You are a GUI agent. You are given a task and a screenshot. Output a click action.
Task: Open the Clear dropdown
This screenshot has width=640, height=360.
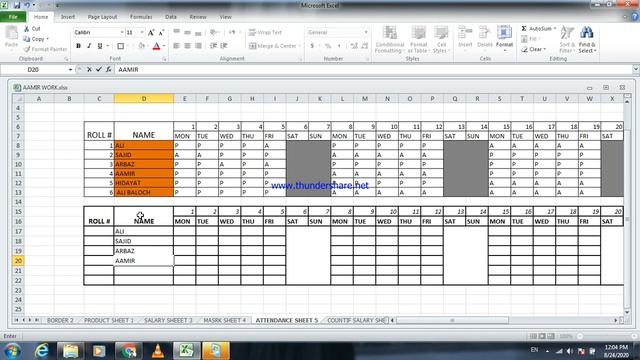pos(533,49)
